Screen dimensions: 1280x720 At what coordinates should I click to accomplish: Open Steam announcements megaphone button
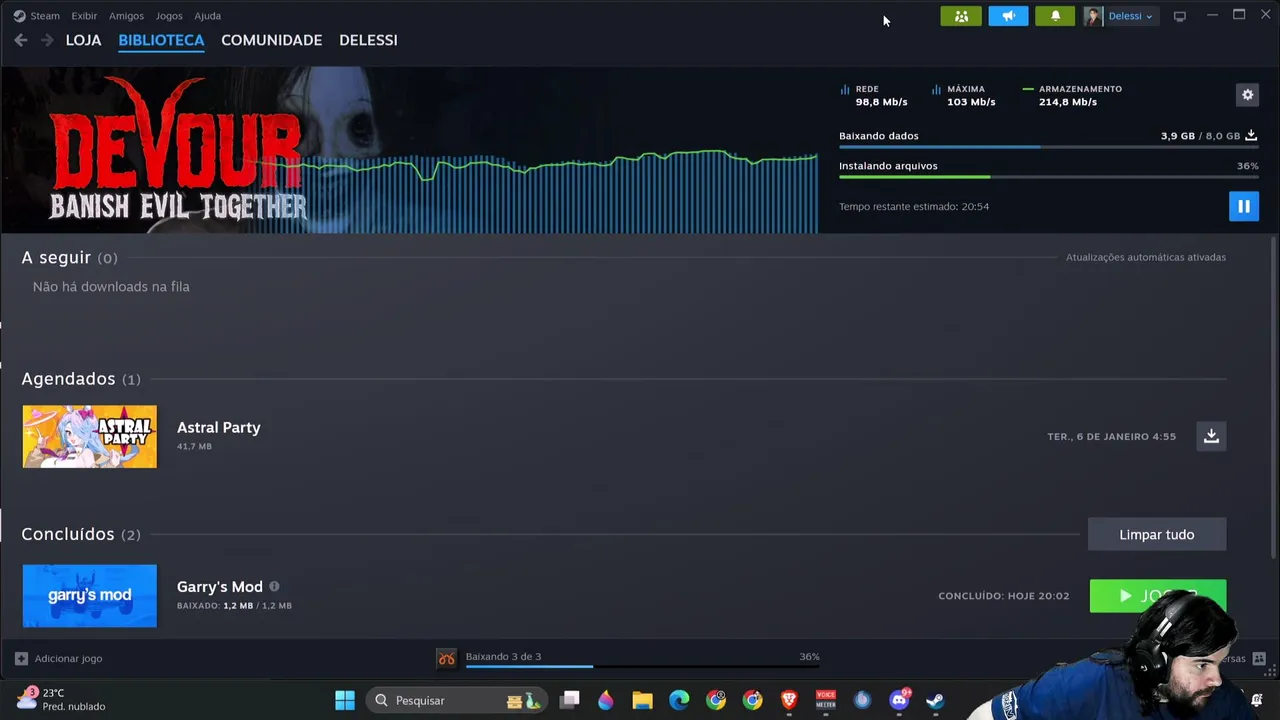coord(1008,16)
